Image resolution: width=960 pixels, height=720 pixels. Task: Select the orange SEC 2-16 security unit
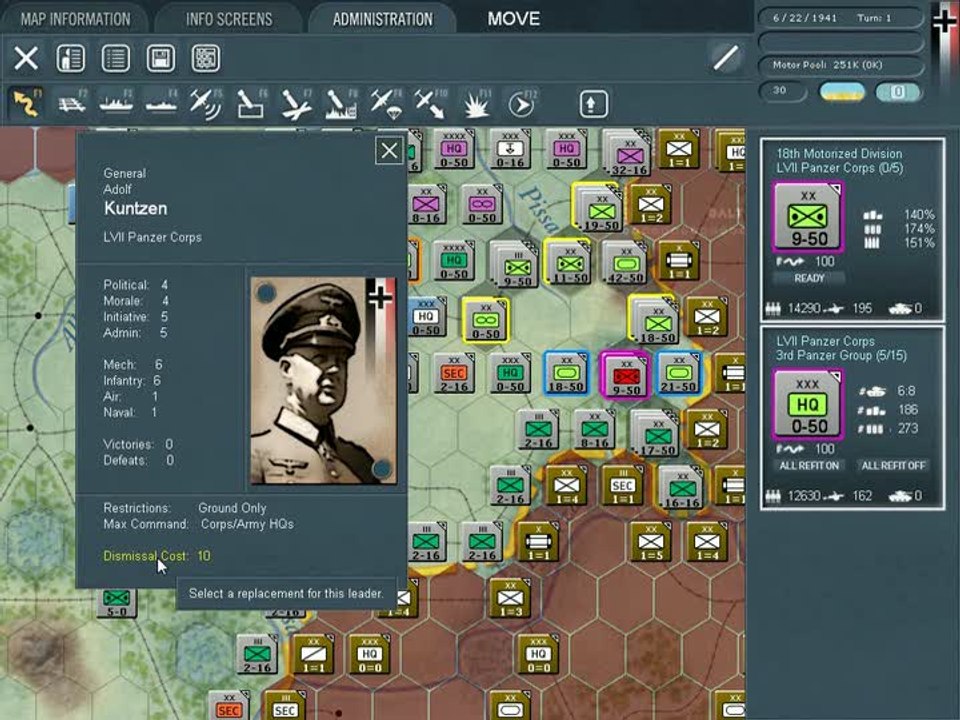[x=453, y=373]
